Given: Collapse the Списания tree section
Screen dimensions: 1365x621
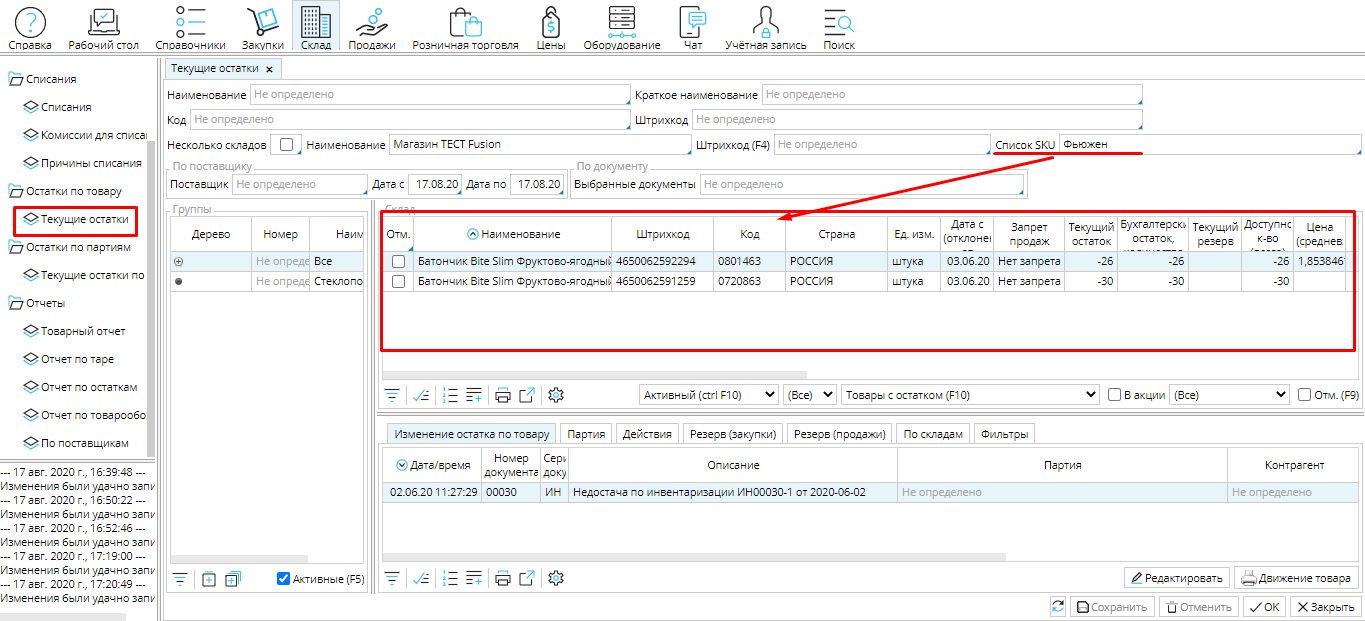Looking at the screenshot, I should point(15,79).
